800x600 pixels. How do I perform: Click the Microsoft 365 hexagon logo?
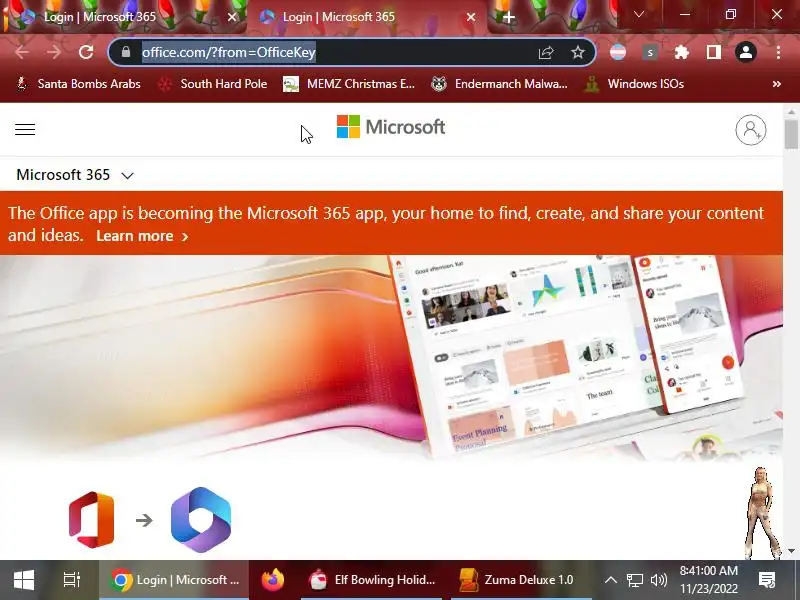(x=201, y=520)
